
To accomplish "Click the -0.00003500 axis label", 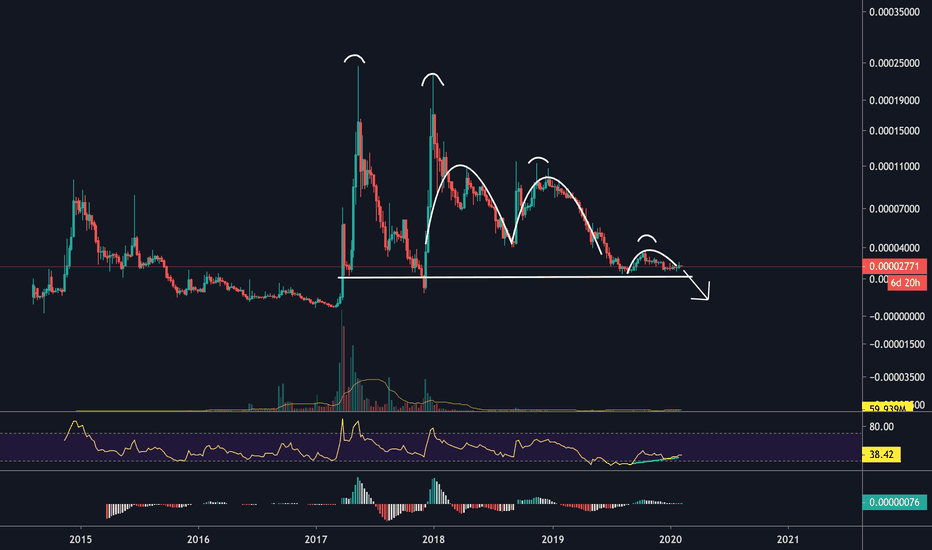I will pyautogui.click(x=896, y=377).
